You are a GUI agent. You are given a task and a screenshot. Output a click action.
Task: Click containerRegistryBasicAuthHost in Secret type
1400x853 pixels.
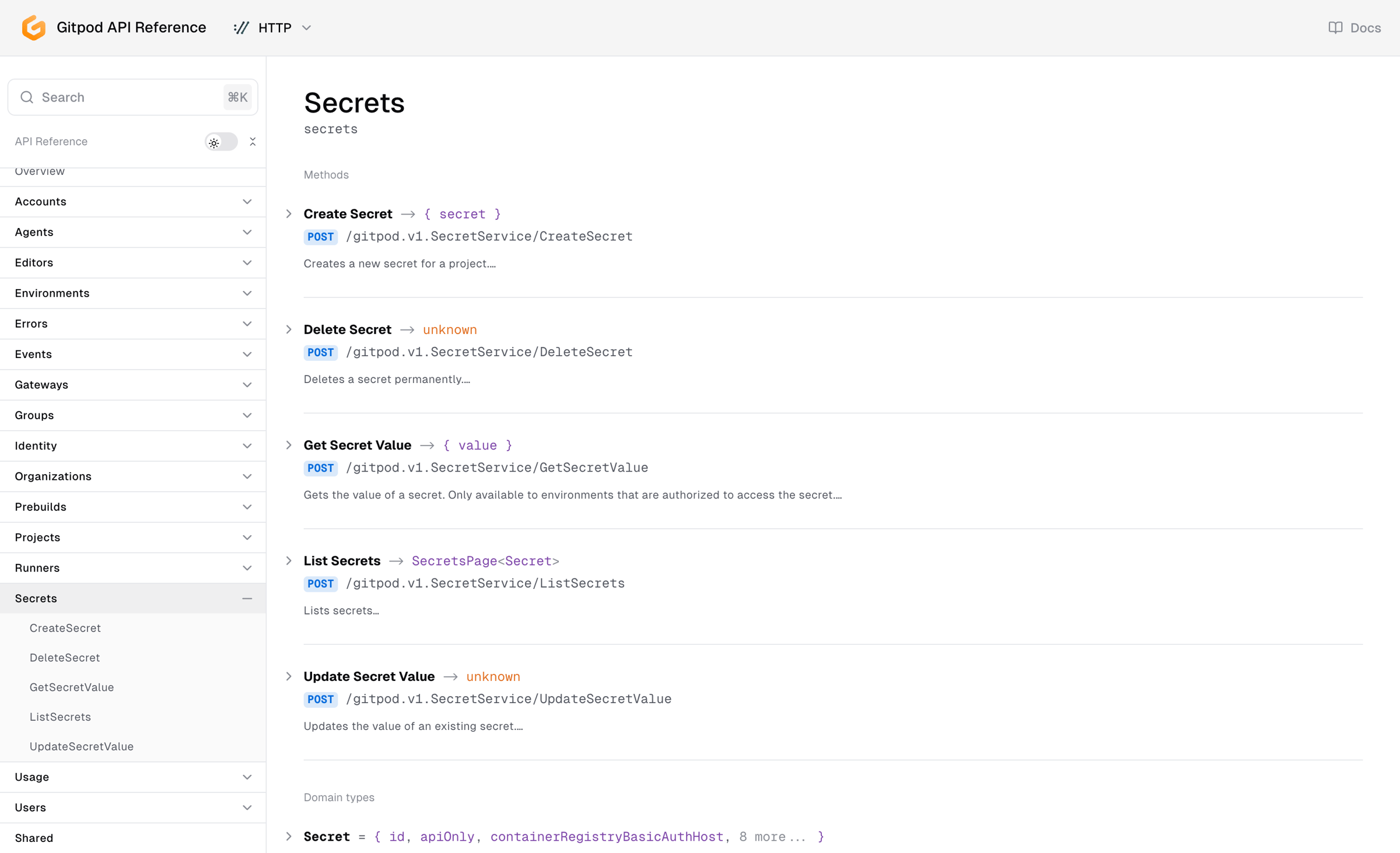tap(607, 837)
